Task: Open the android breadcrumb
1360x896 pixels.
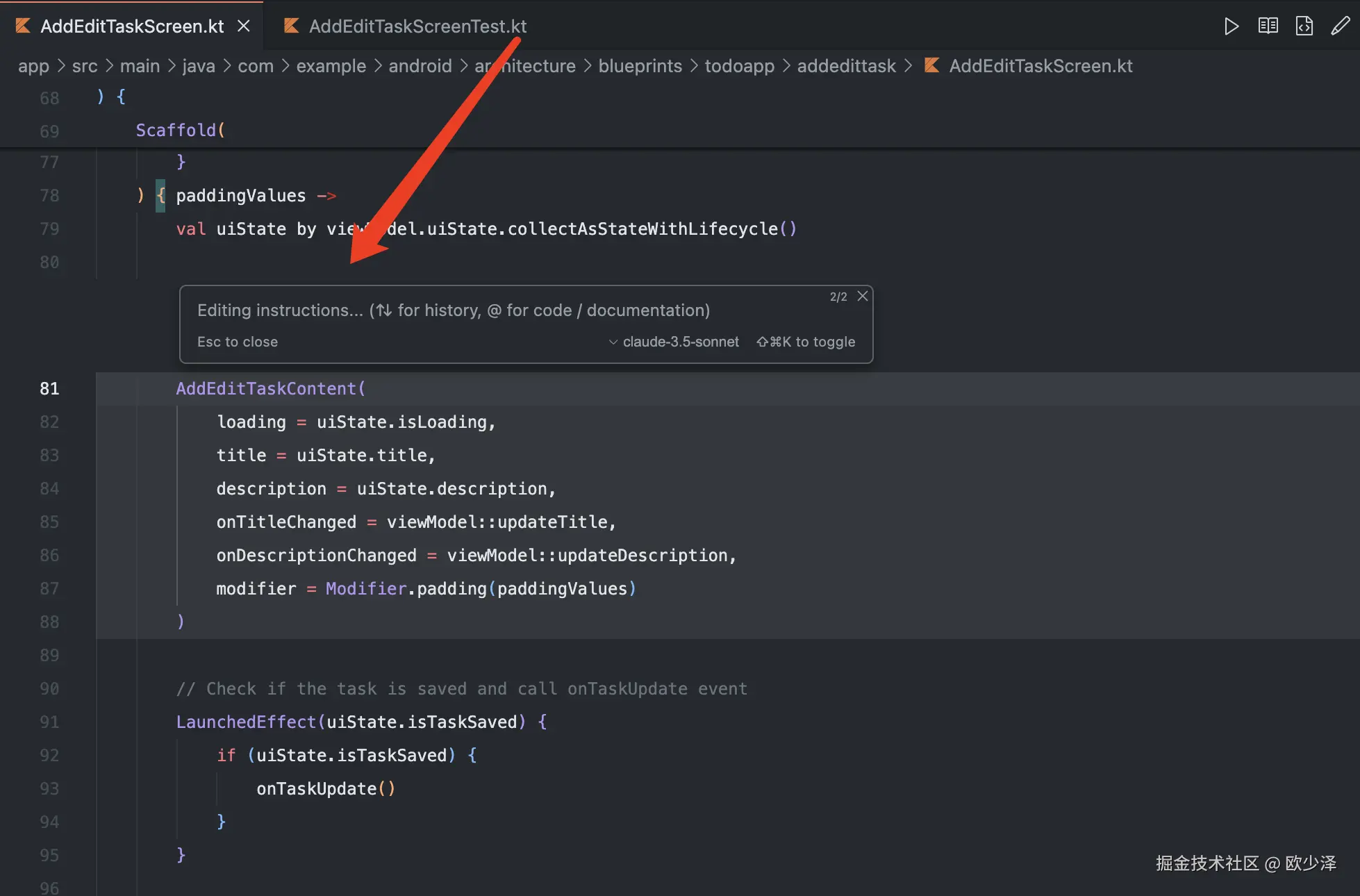Action: [420, 66]
